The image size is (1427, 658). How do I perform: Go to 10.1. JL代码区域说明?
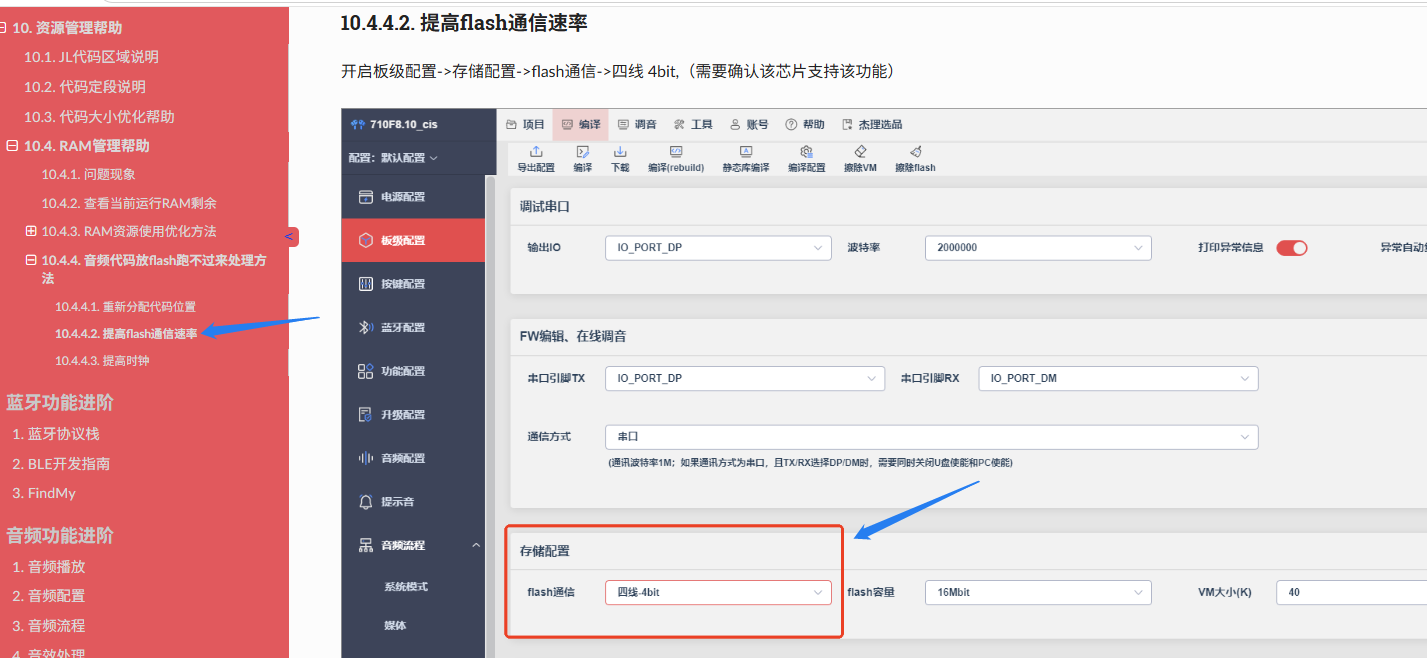coord(91,57)
